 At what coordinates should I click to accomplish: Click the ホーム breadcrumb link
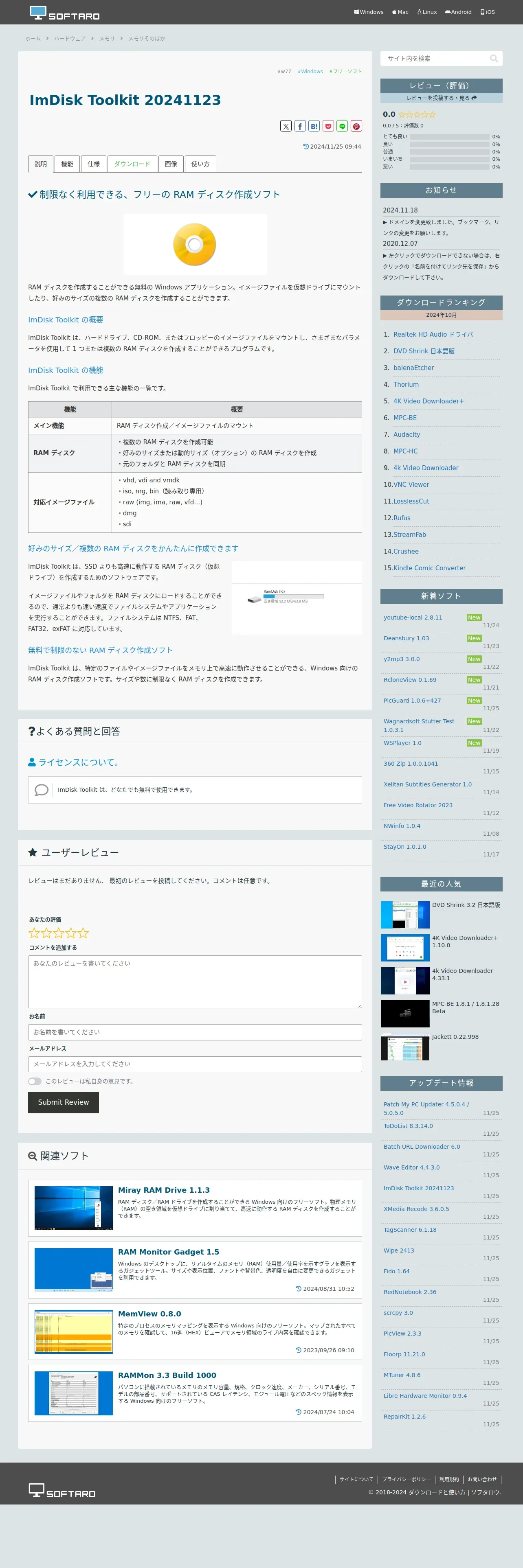pyautogui.click(x=33, y=38)
